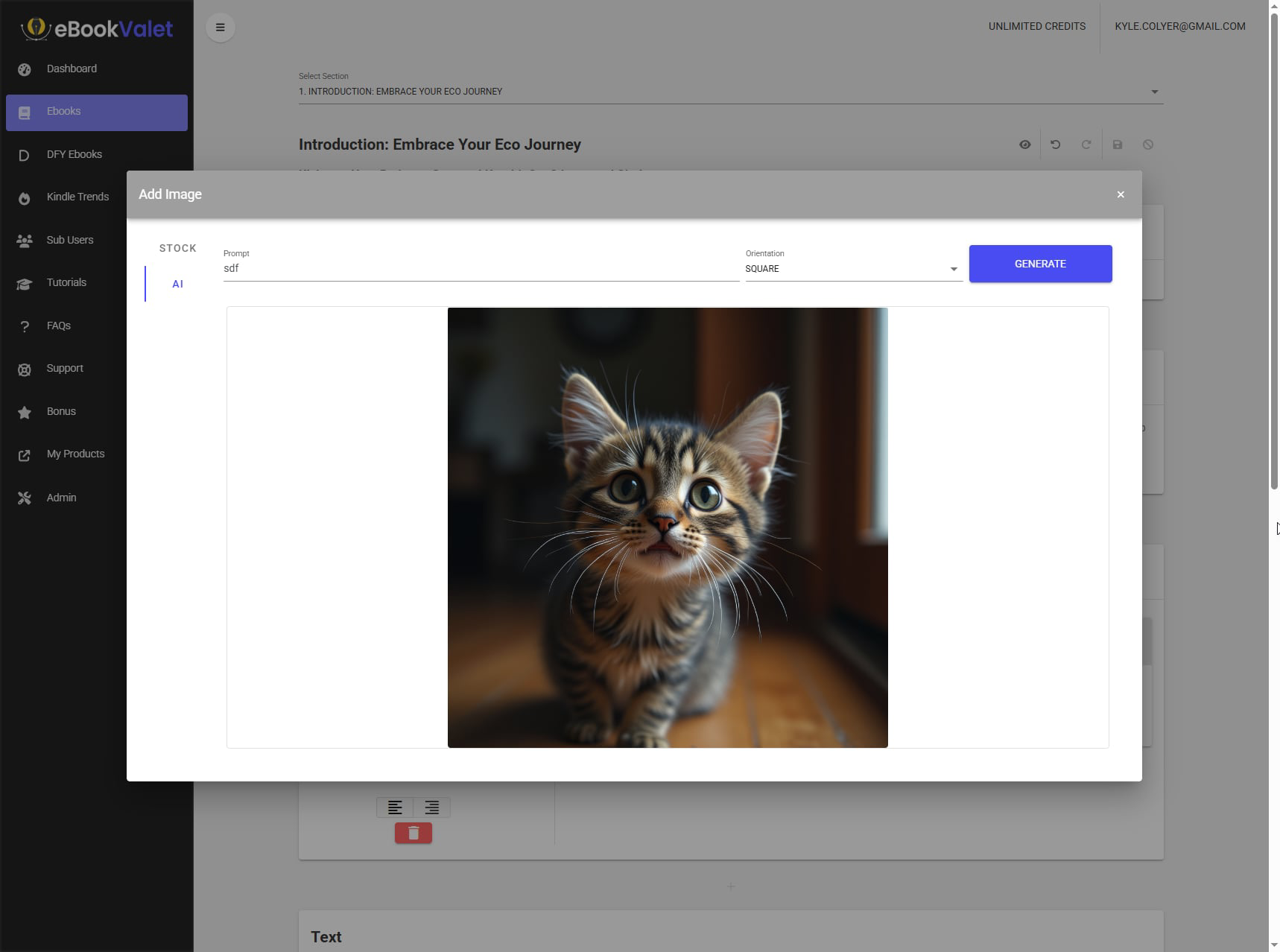This screenshot has height=952, width=1280.
Task: Click the red trash delete button
Action: 413,833
